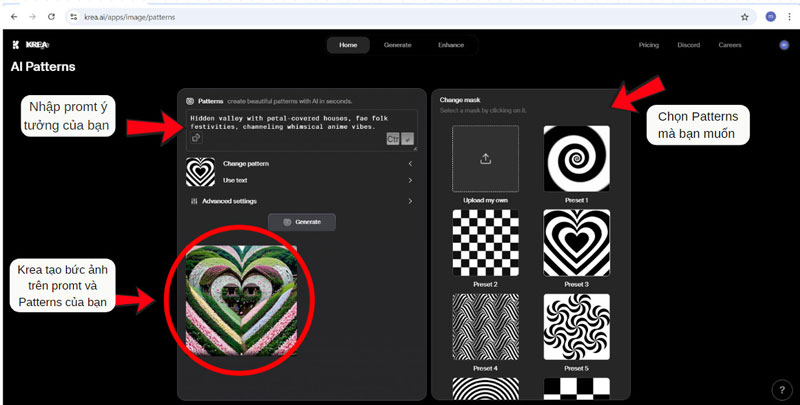This screenshot has width=800, height=405.
Task: Switch to the Home tab
Action: [x=348, y=45]
